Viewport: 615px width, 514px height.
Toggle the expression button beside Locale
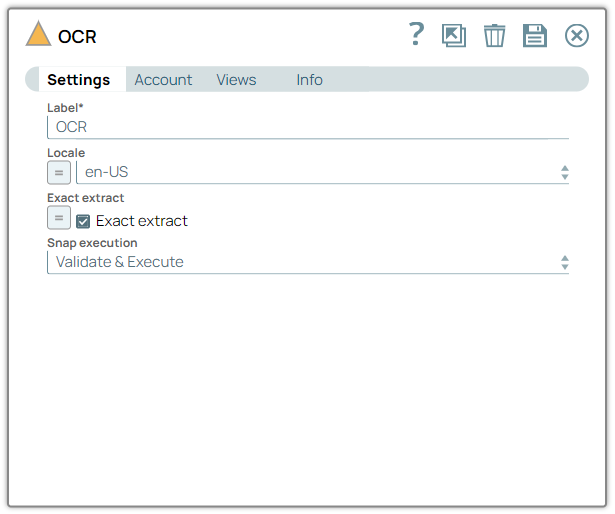[x=59, y=172]
